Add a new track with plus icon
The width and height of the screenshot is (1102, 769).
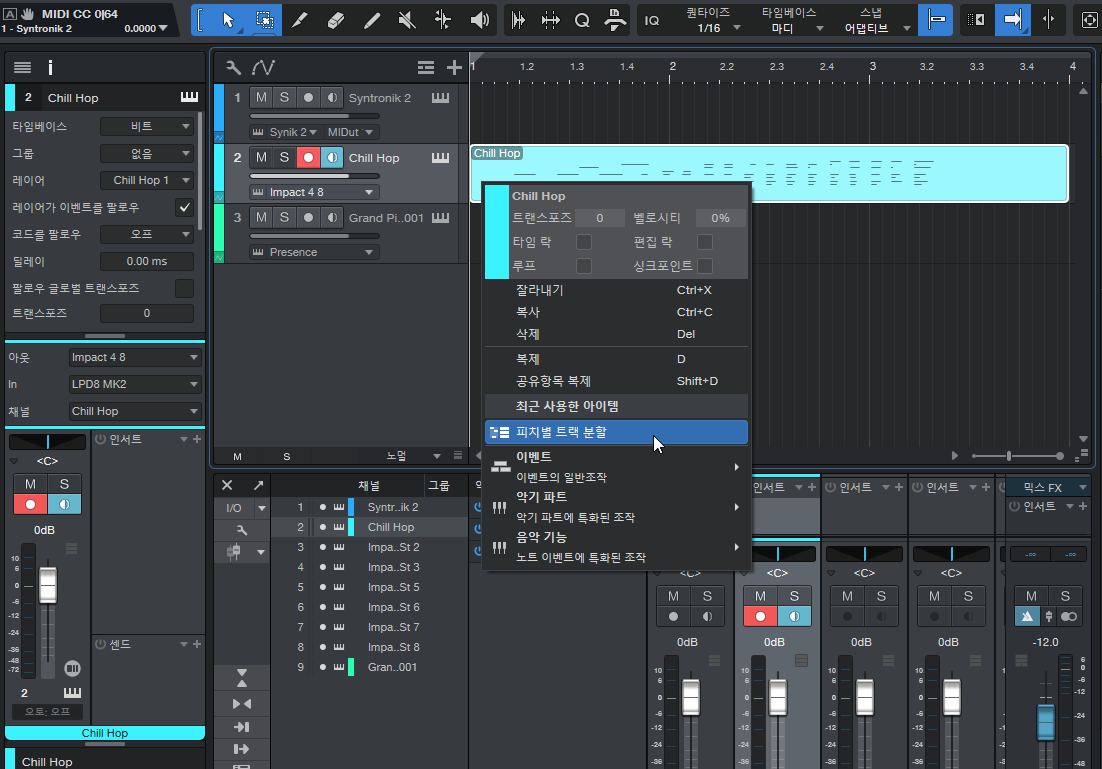(454, 67)
